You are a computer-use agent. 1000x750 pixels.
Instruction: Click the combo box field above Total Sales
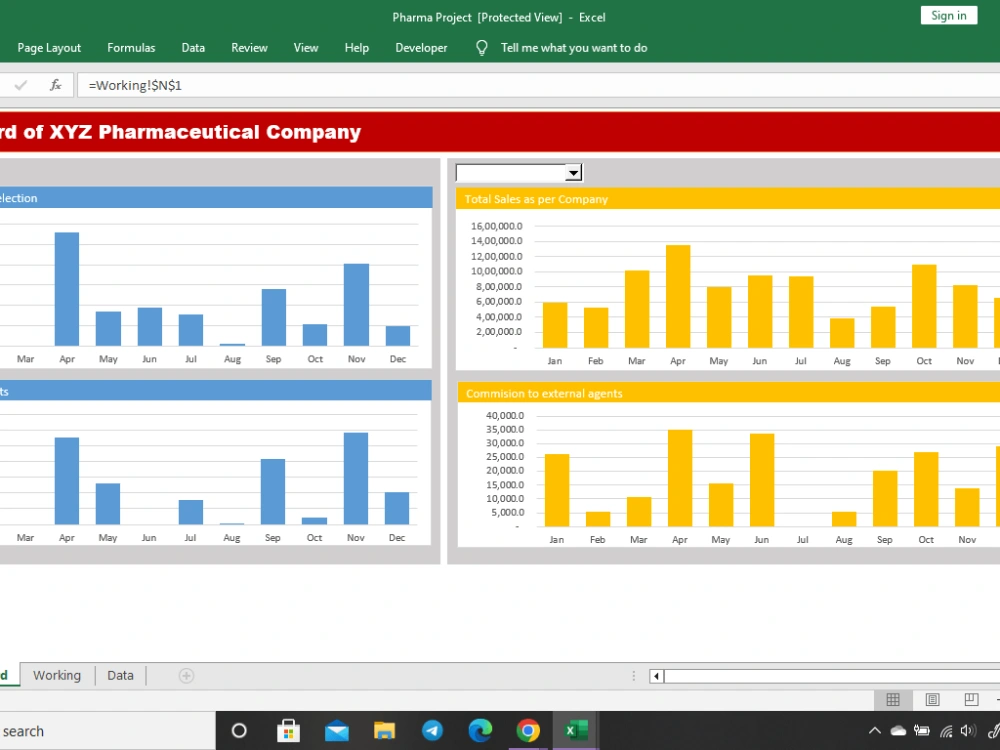point(511,173)
